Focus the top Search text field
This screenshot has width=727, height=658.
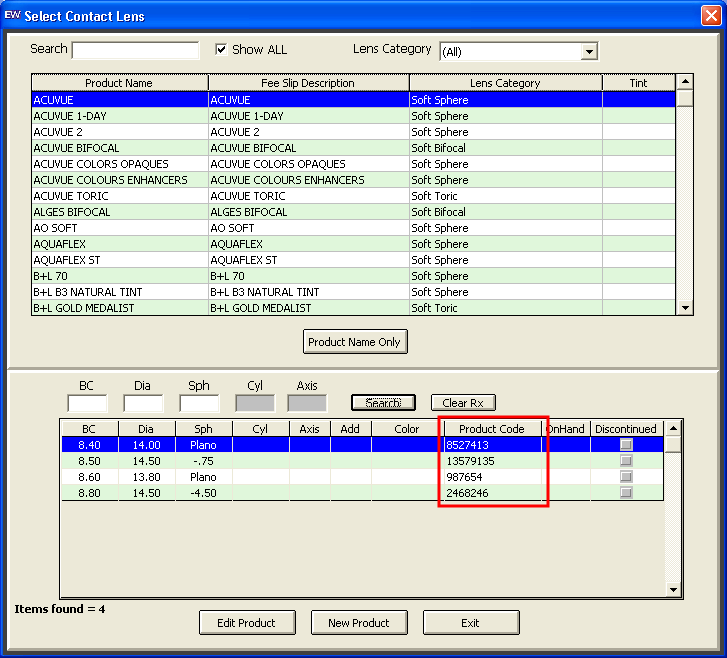tap(135, 50)
